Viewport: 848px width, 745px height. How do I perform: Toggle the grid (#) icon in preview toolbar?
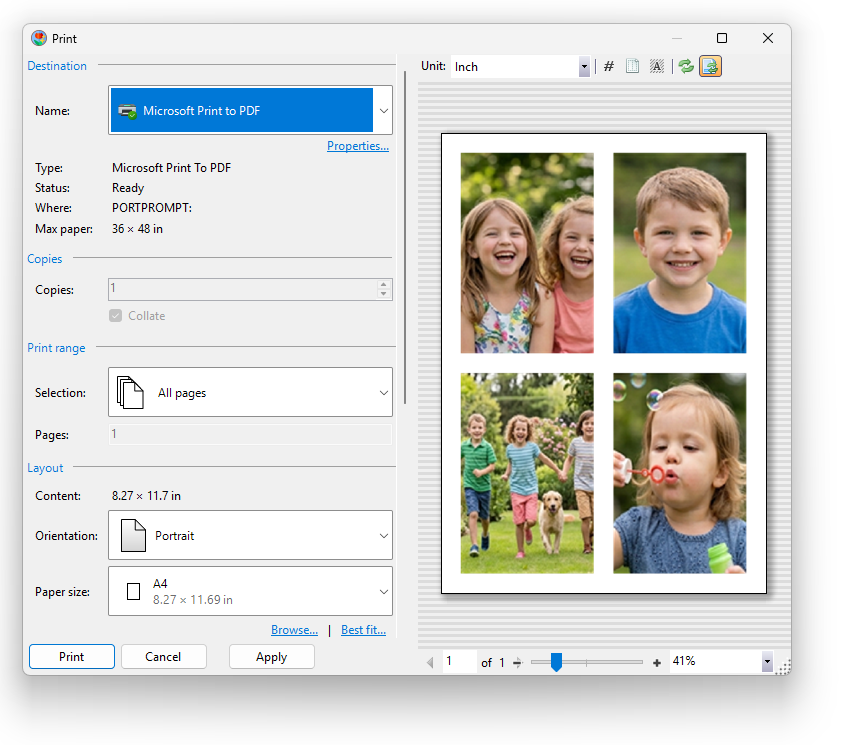point(609,67)
